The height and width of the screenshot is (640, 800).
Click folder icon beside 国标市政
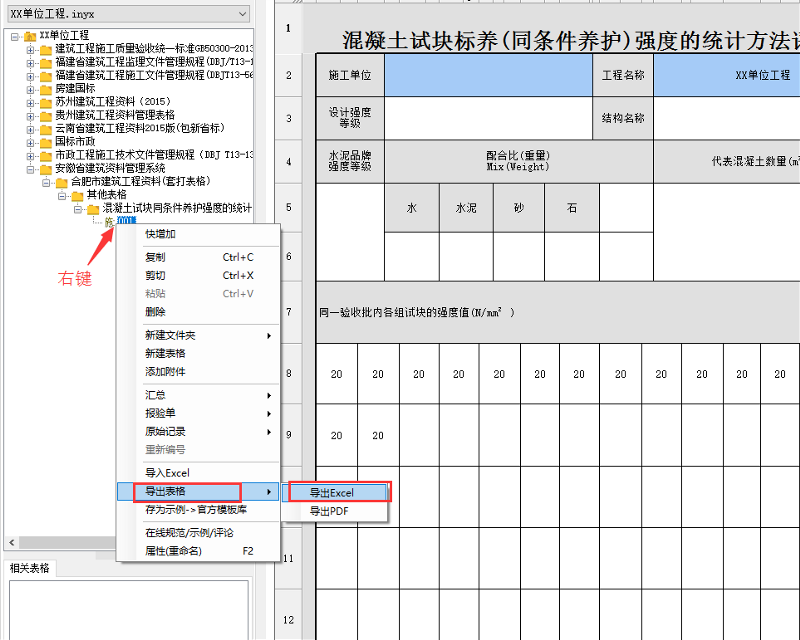pos(45,141)
